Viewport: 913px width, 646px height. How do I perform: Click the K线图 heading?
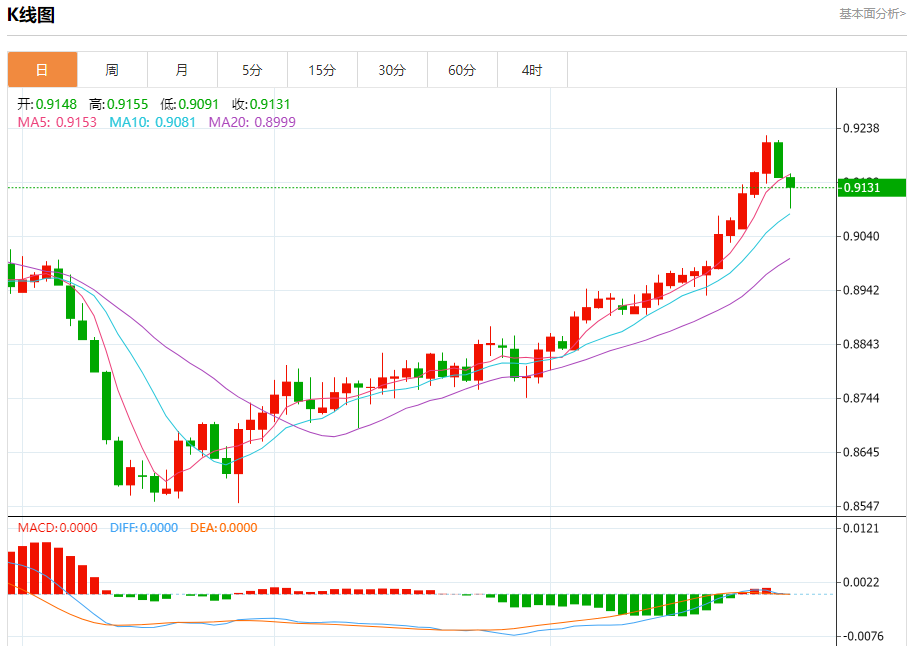31,15
